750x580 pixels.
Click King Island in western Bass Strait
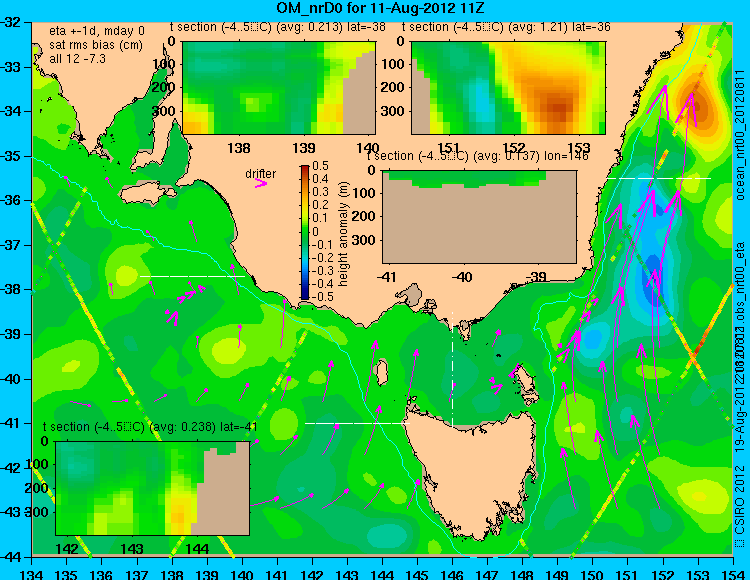pos(382,373)
